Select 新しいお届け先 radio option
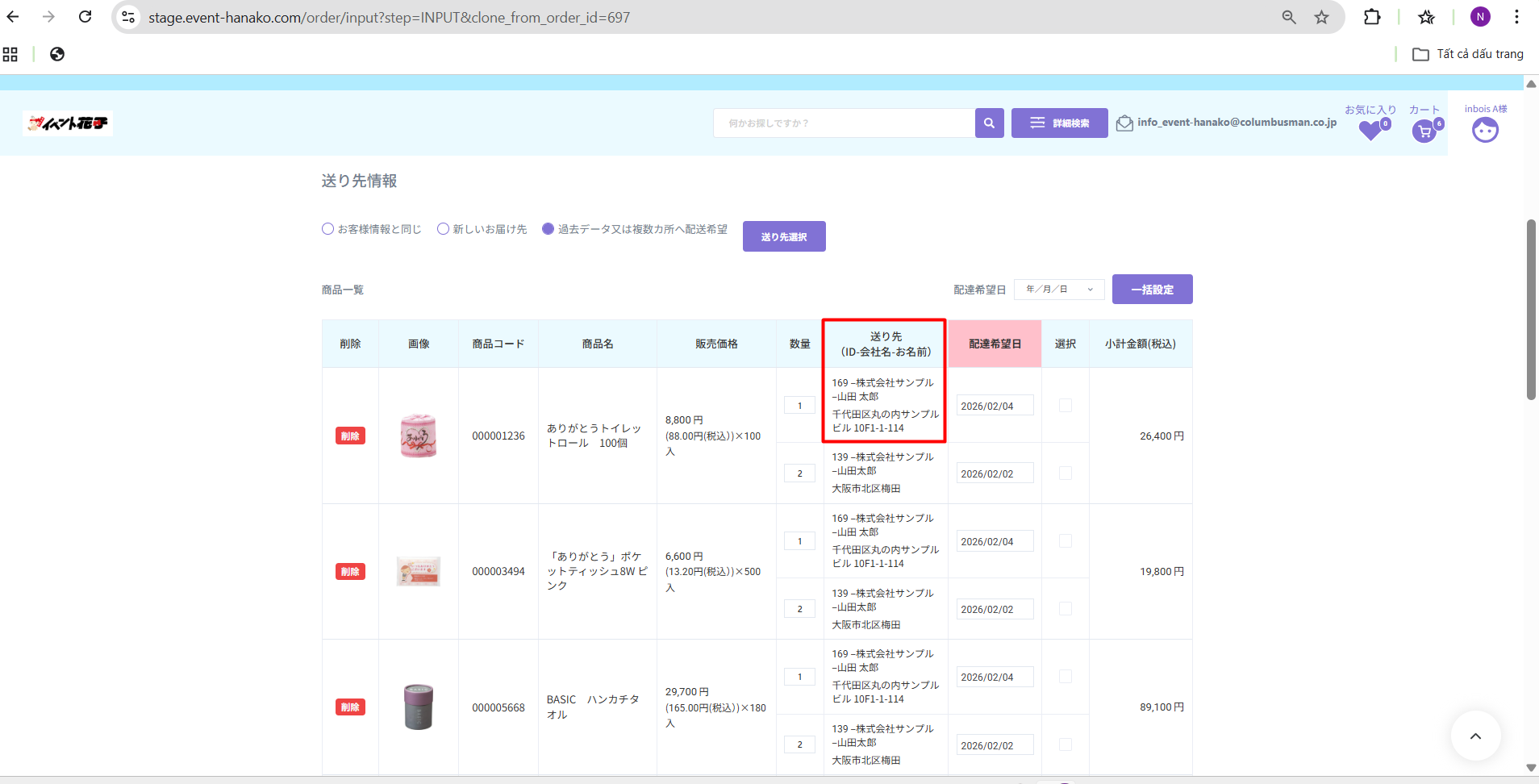Viewport: 1539px width, 784px height. click(443, 229)
